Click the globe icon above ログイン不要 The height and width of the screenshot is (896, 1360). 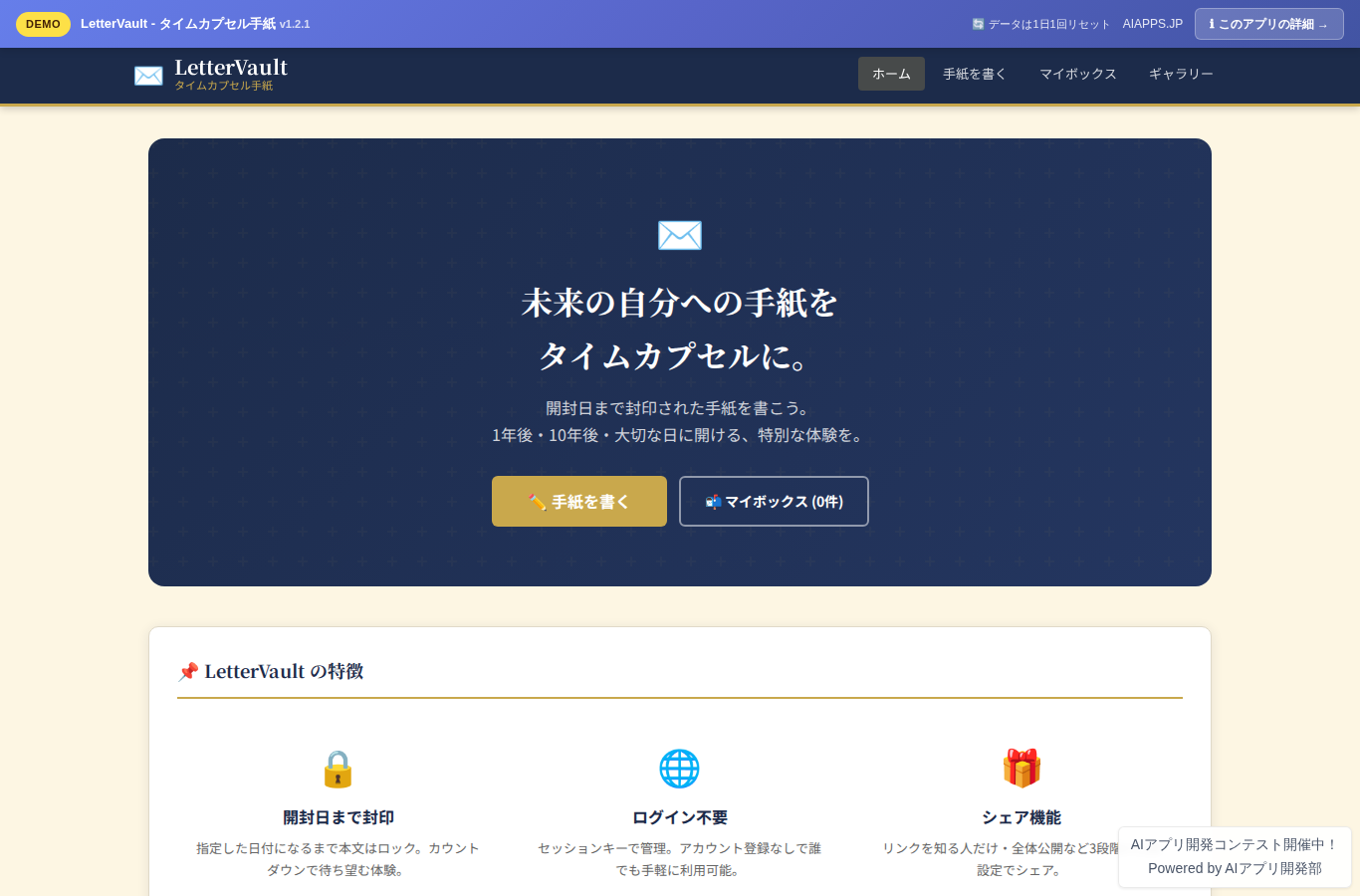tap(679, 769)
